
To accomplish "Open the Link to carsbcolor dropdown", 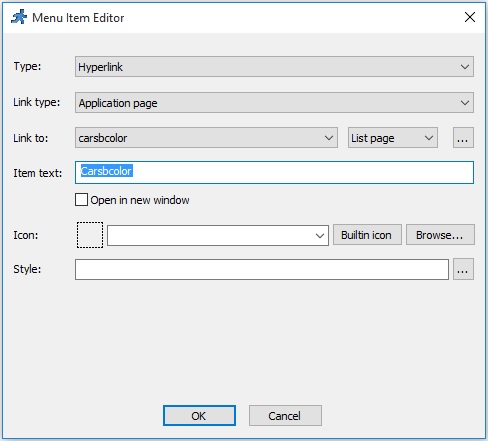I will coord(206,138).
